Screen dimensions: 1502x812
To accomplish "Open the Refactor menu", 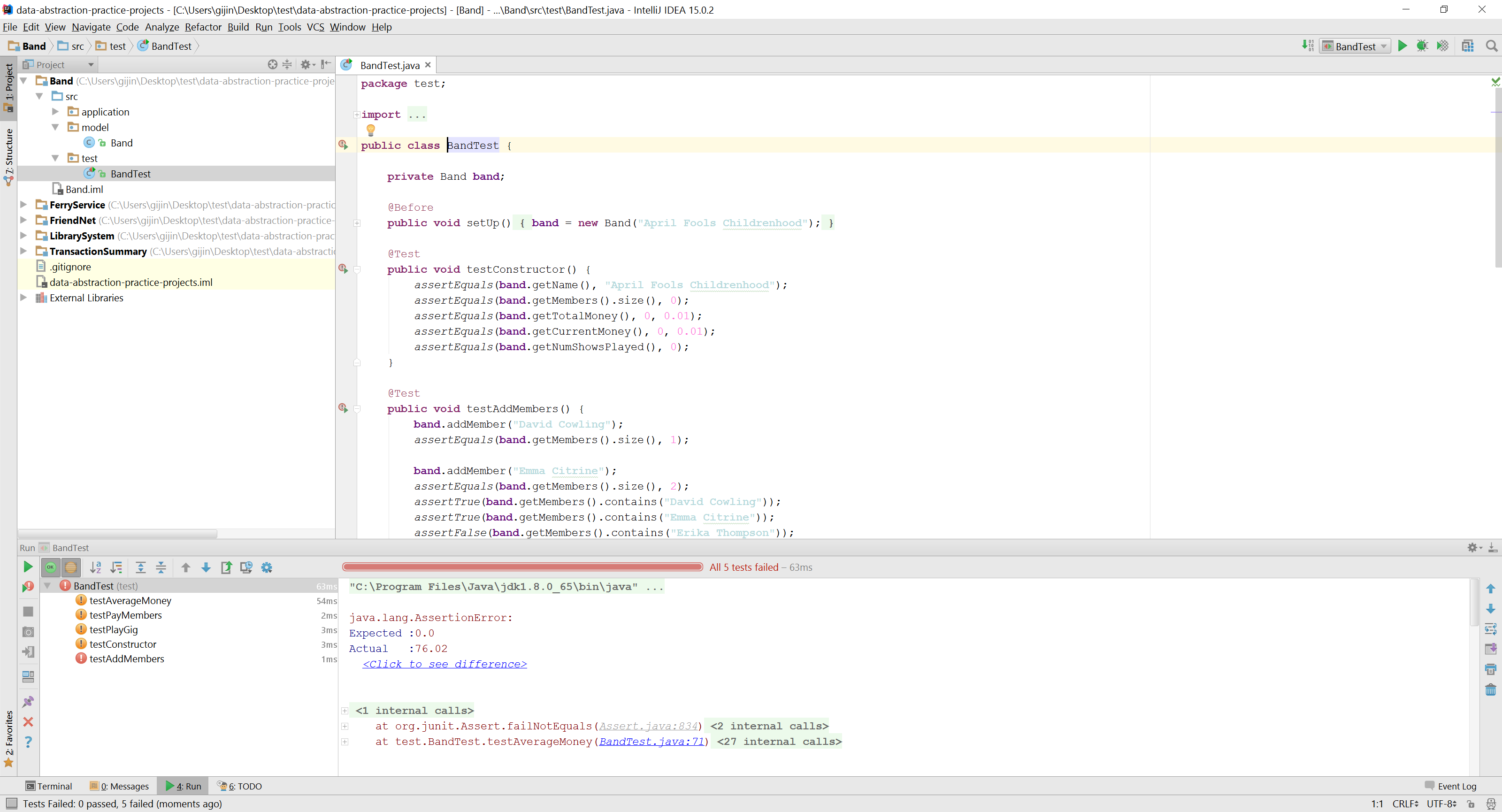I will point(203,27).
